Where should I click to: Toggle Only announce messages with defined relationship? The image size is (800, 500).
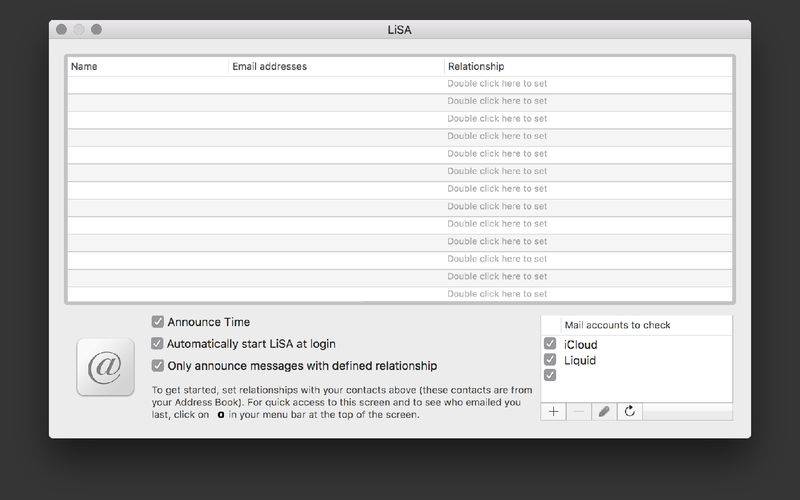coord(158,365)
